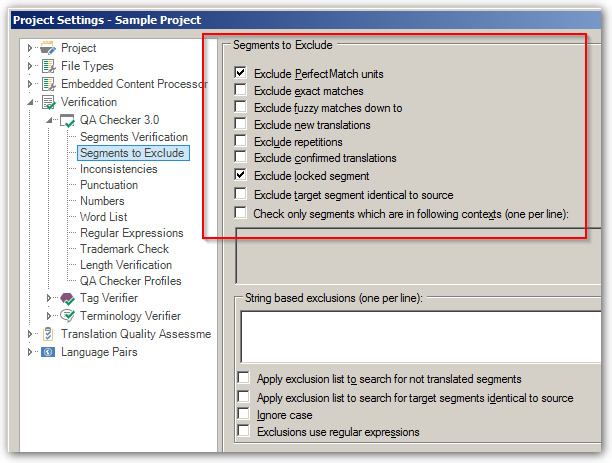Uncheck Exclude PerfectMatch units
The width and height of the screenshot is (612, 463).
point(240,72)
